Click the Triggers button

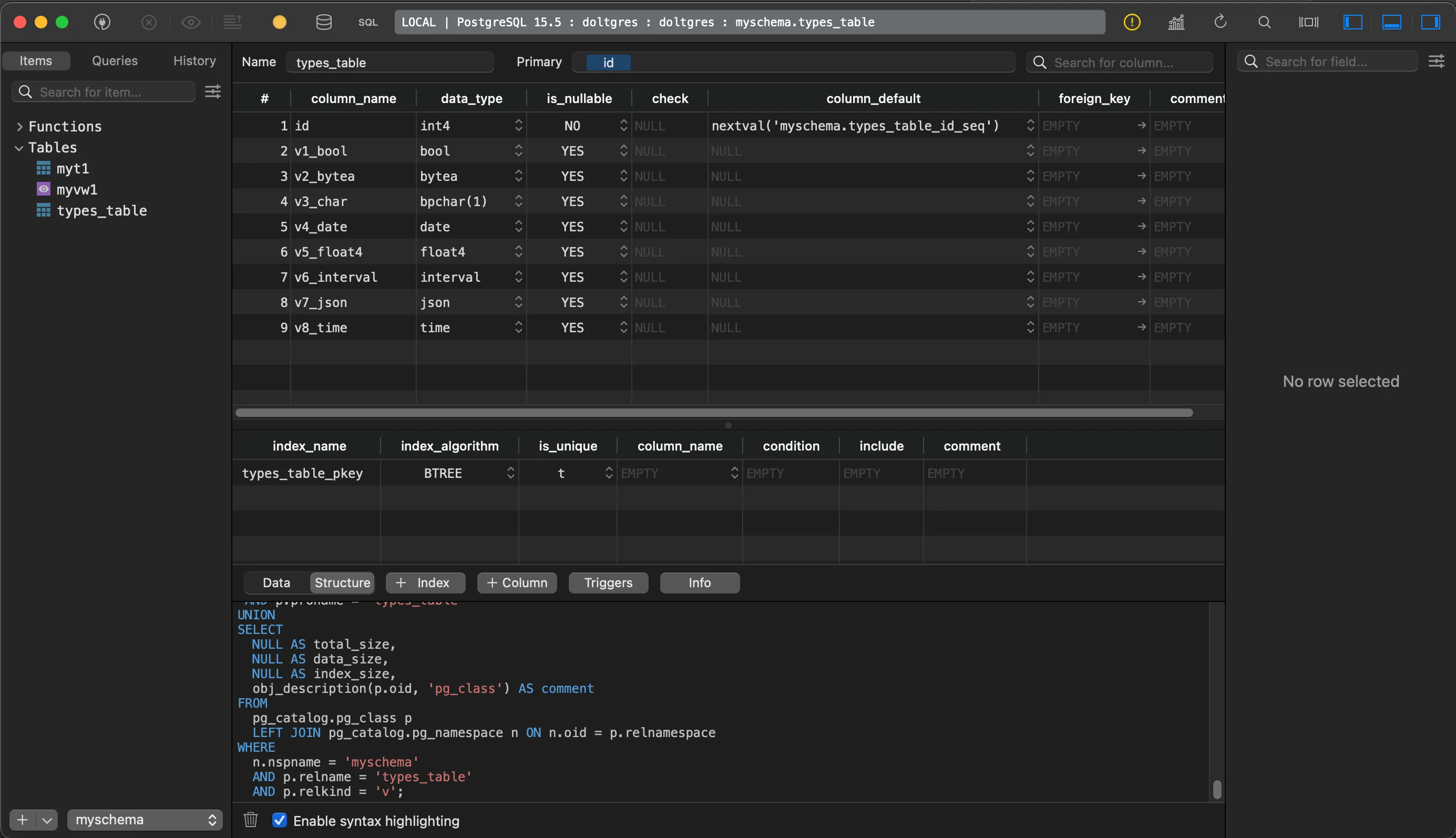coord(608,582)
